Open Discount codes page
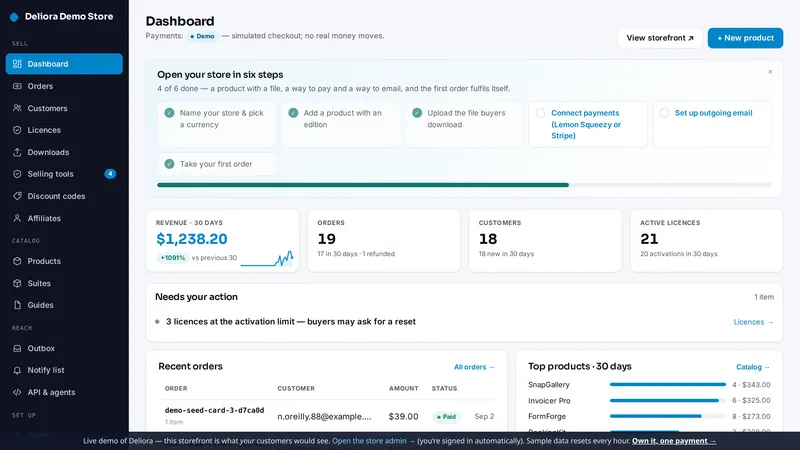Screen dimensions: 800x450 coord(64,196)
